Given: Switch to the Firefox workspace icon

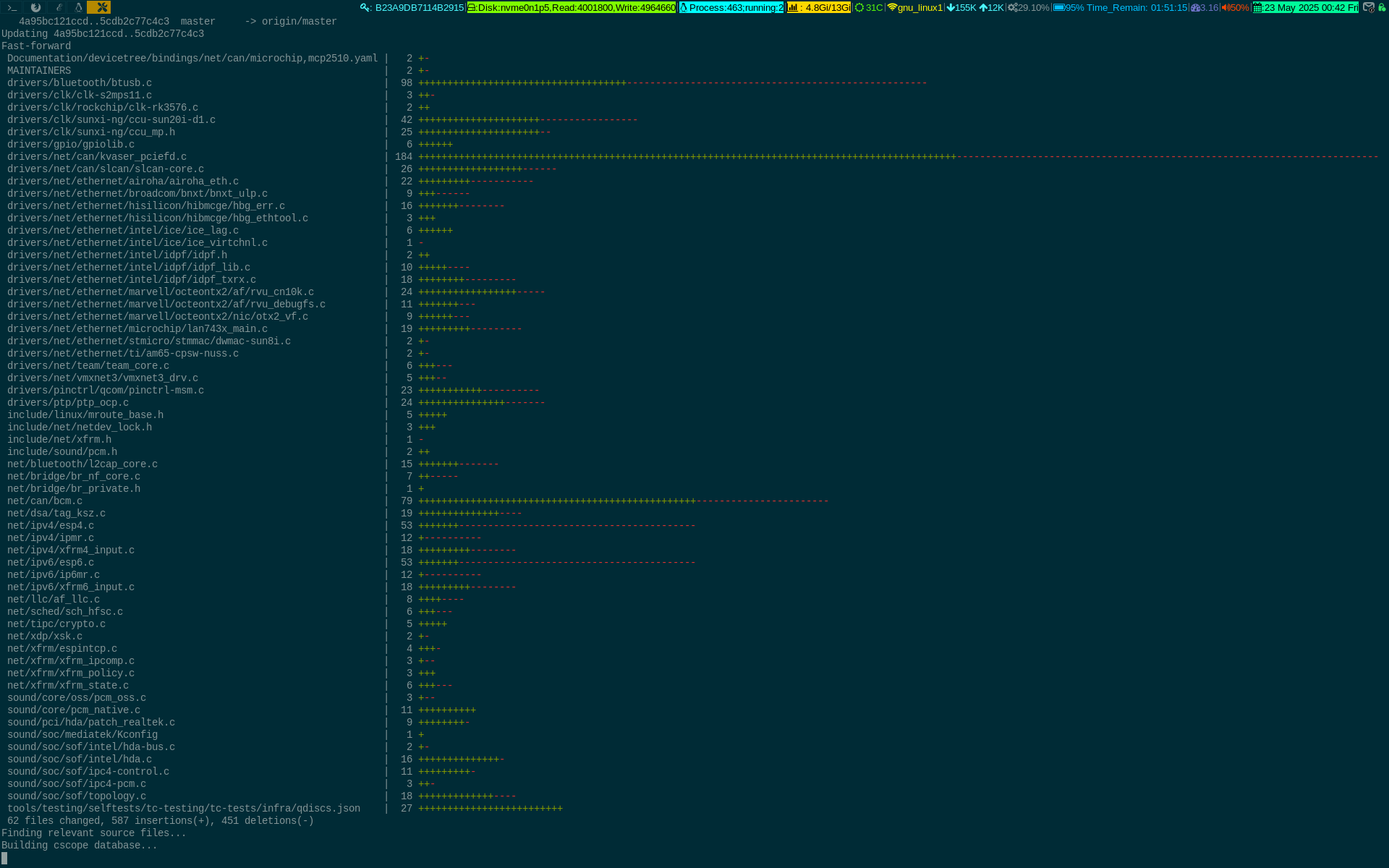Looking at the screenshot, I should click(35, 7).
